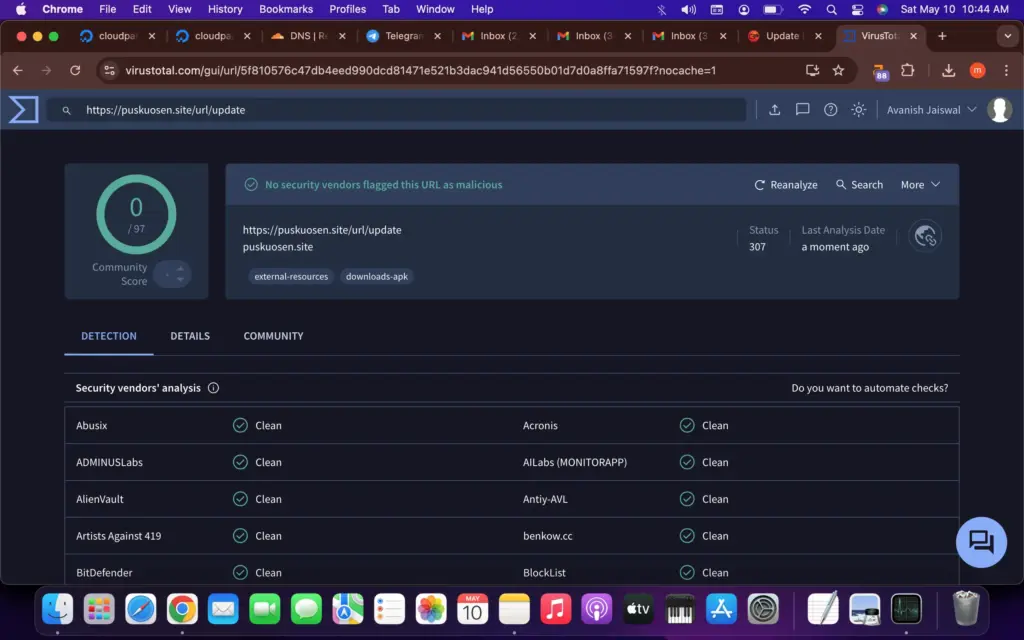This screenshot has width=1024, height=640.
Task: Open Safari from the dock
Action: (140, 609)
